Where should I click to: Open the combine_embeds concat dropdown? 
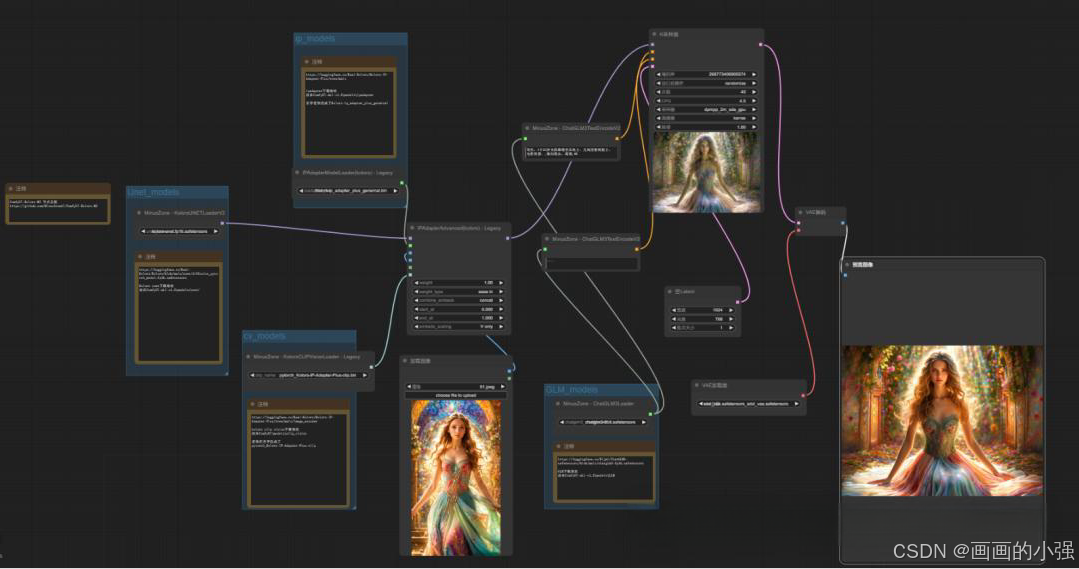(459, 301)
